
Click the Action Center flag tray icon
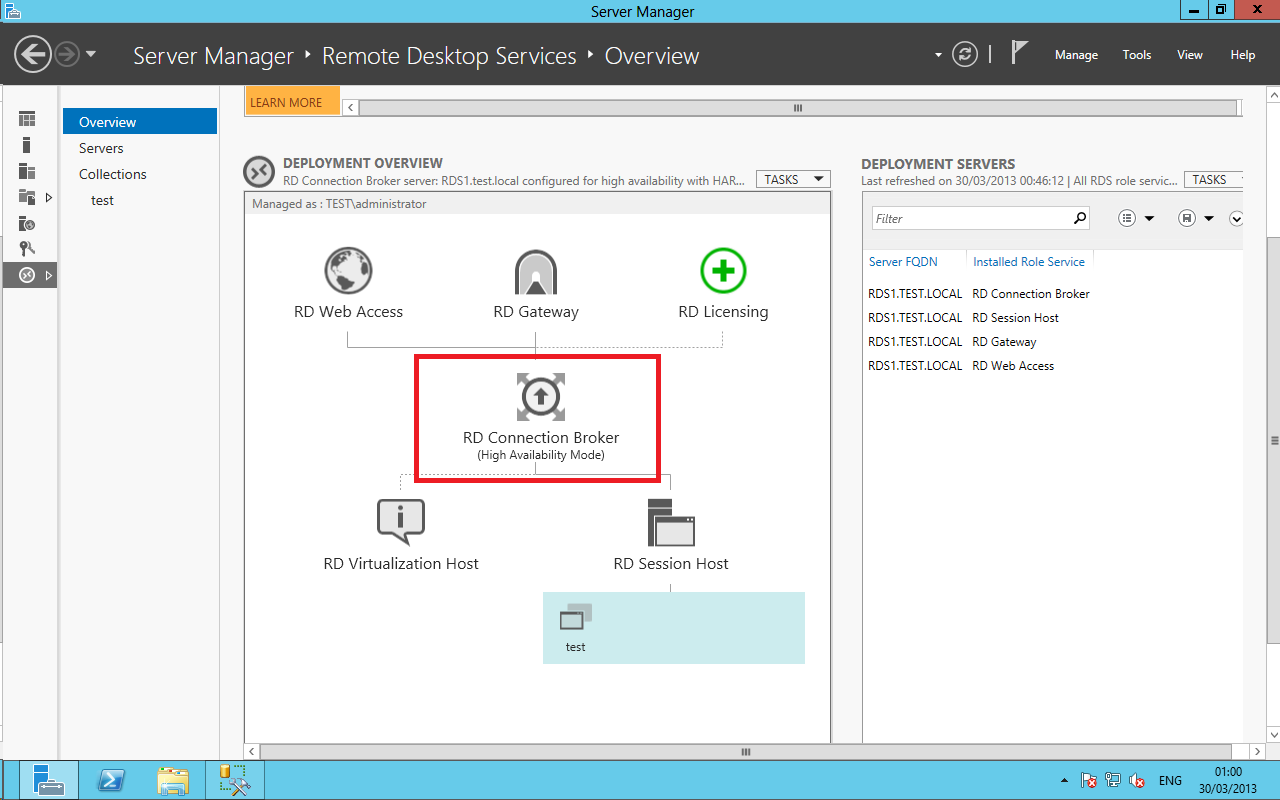click(1090, 780)
